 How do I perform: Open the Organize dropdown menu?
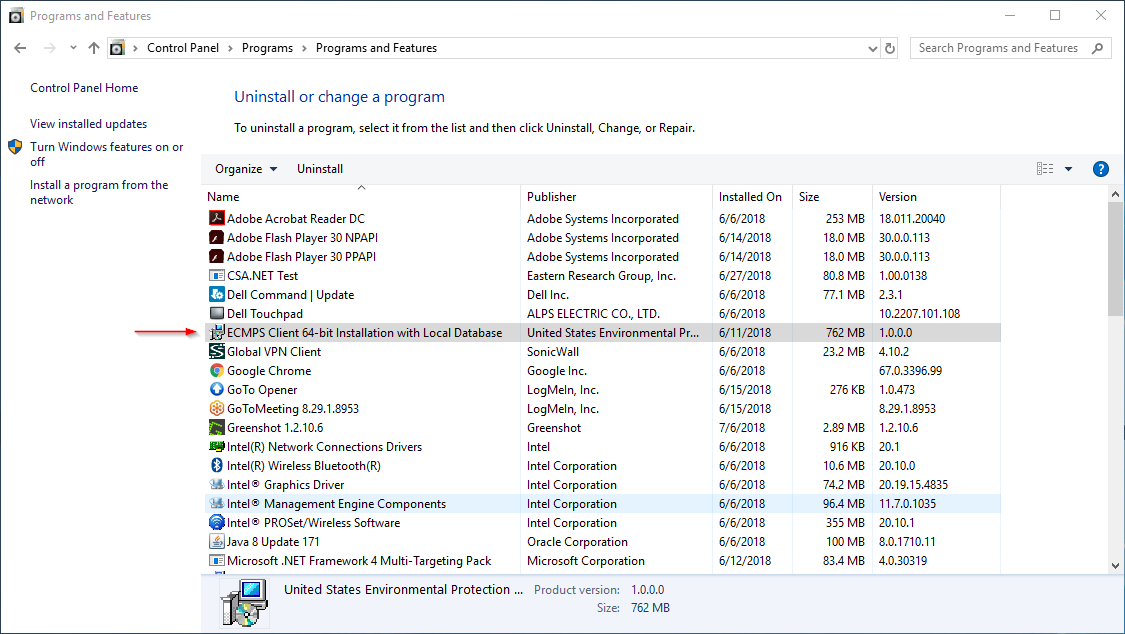coord(246,169)
